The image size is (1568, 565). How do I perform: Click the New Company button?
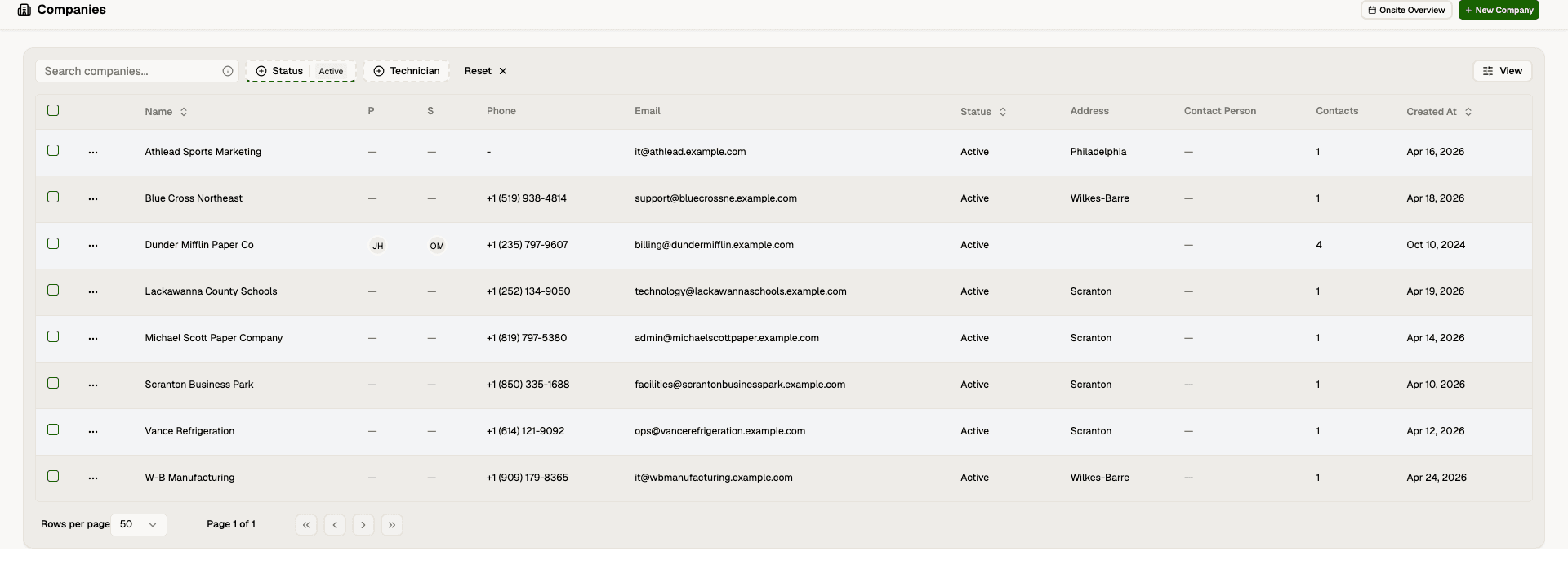pyautogui.click(x=1499, y=10)
